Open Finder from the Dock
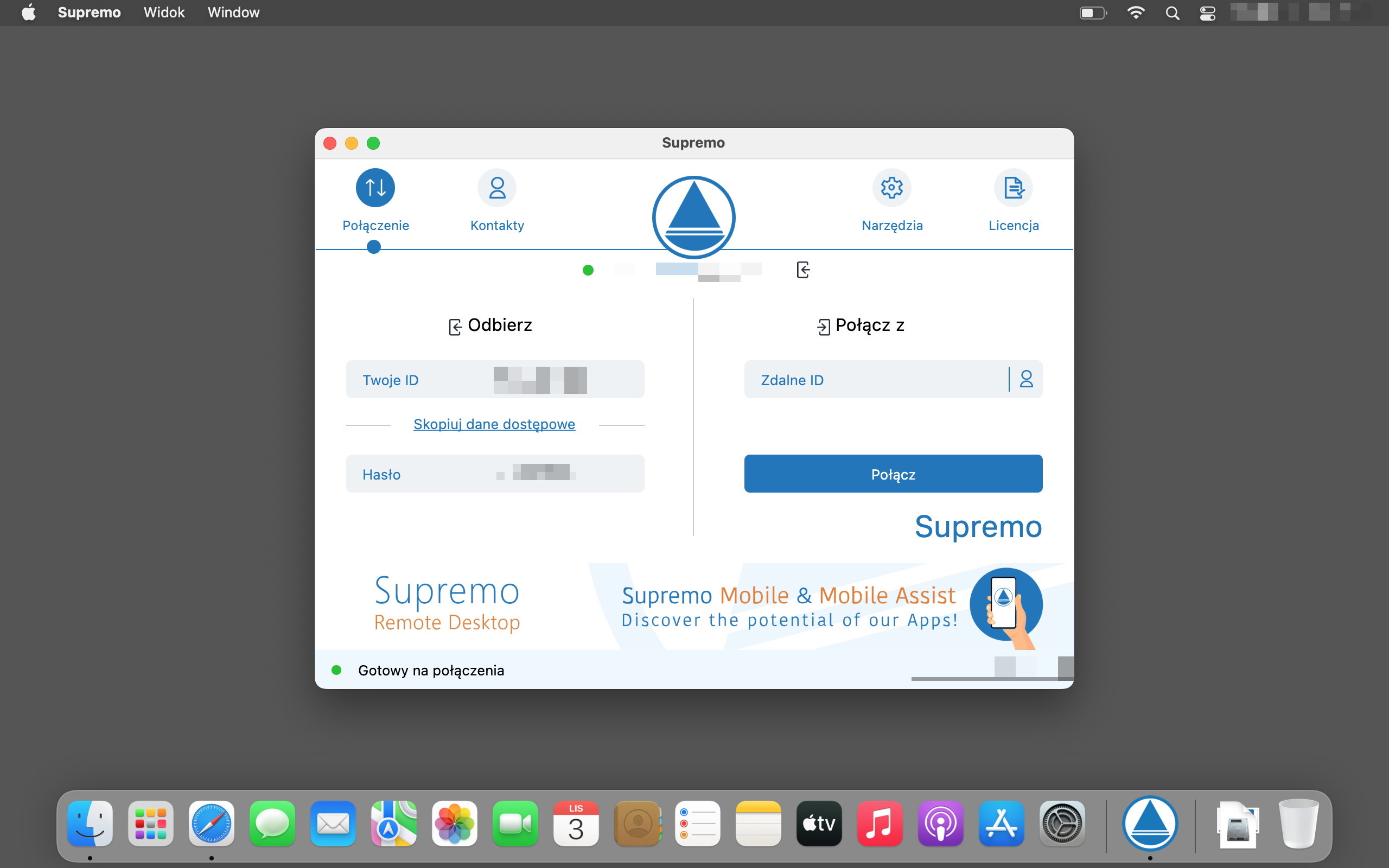 pyautogui.click(x=90, y=824)
